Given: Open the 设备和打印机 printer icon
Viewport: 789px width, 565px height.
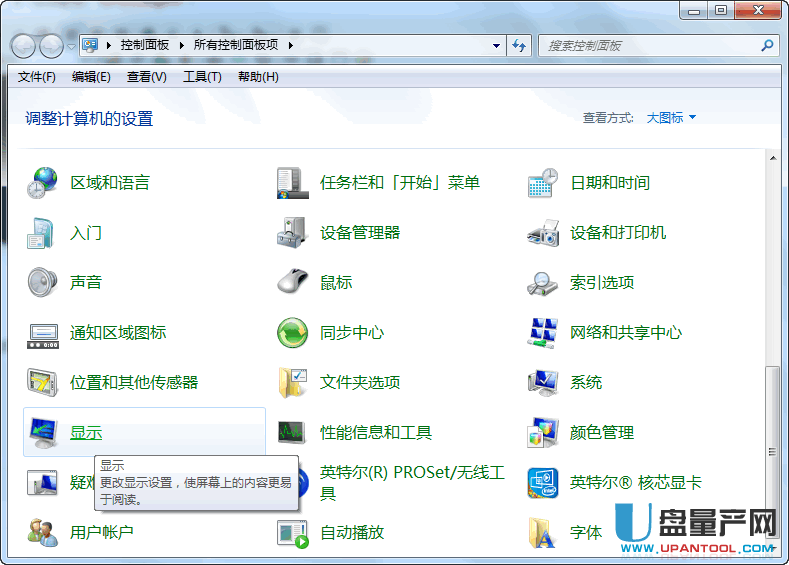Looking at the screenshot, I should point(542,233).
